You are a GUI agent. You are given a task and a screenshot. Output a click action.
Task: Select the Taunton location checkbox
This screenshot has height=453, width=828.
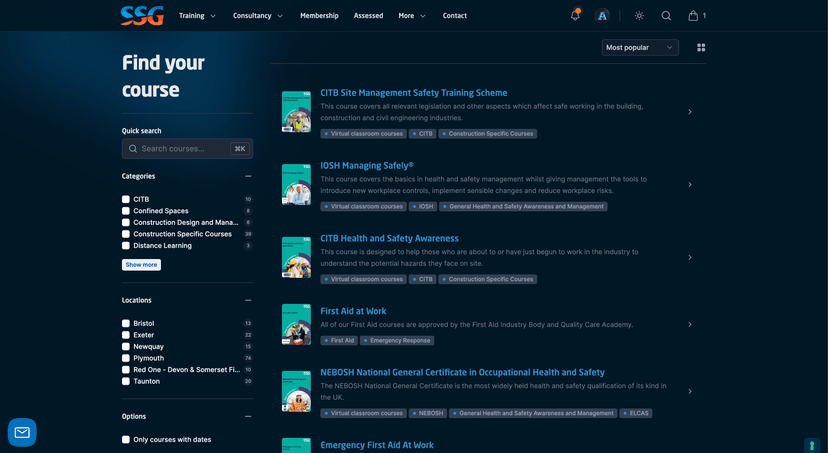(x=126, y=381)
